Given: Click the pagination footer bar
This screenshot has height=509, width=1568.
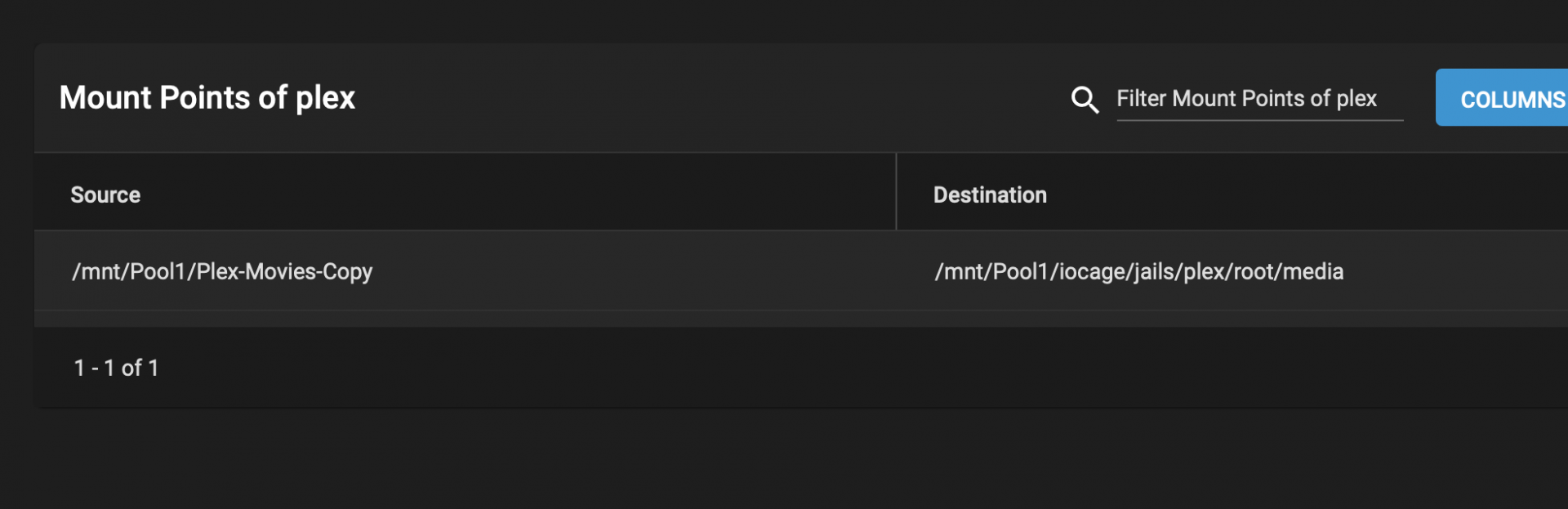Looking at the screenshot, I should coord(801,368).
